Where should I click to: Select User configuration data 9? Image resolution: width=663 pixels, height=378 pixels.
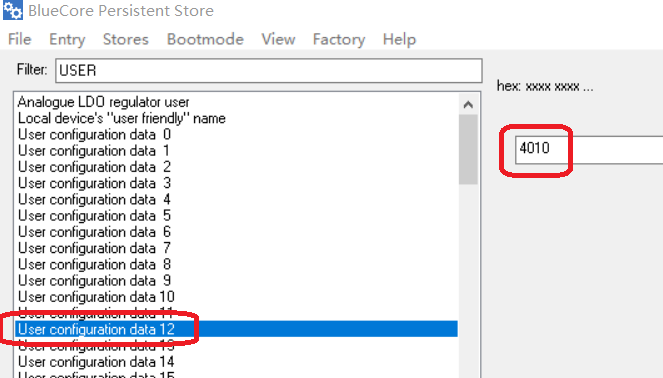click(236, 280)
